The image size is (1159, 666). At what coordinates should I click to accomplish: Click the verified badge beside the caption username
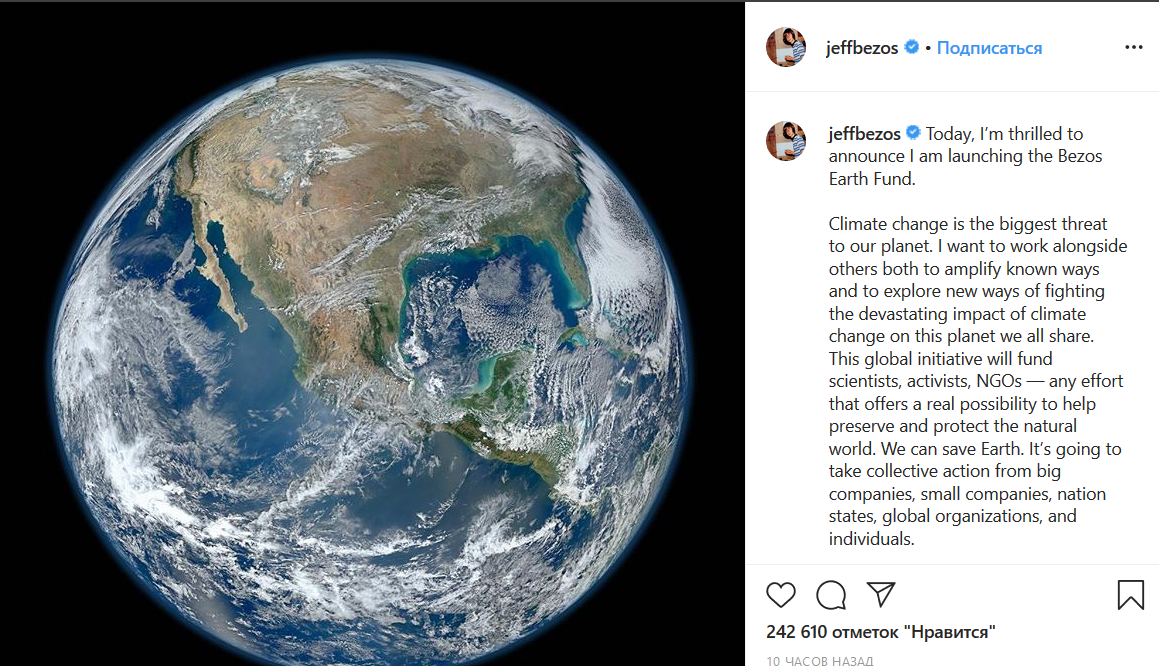coord(913,133)
